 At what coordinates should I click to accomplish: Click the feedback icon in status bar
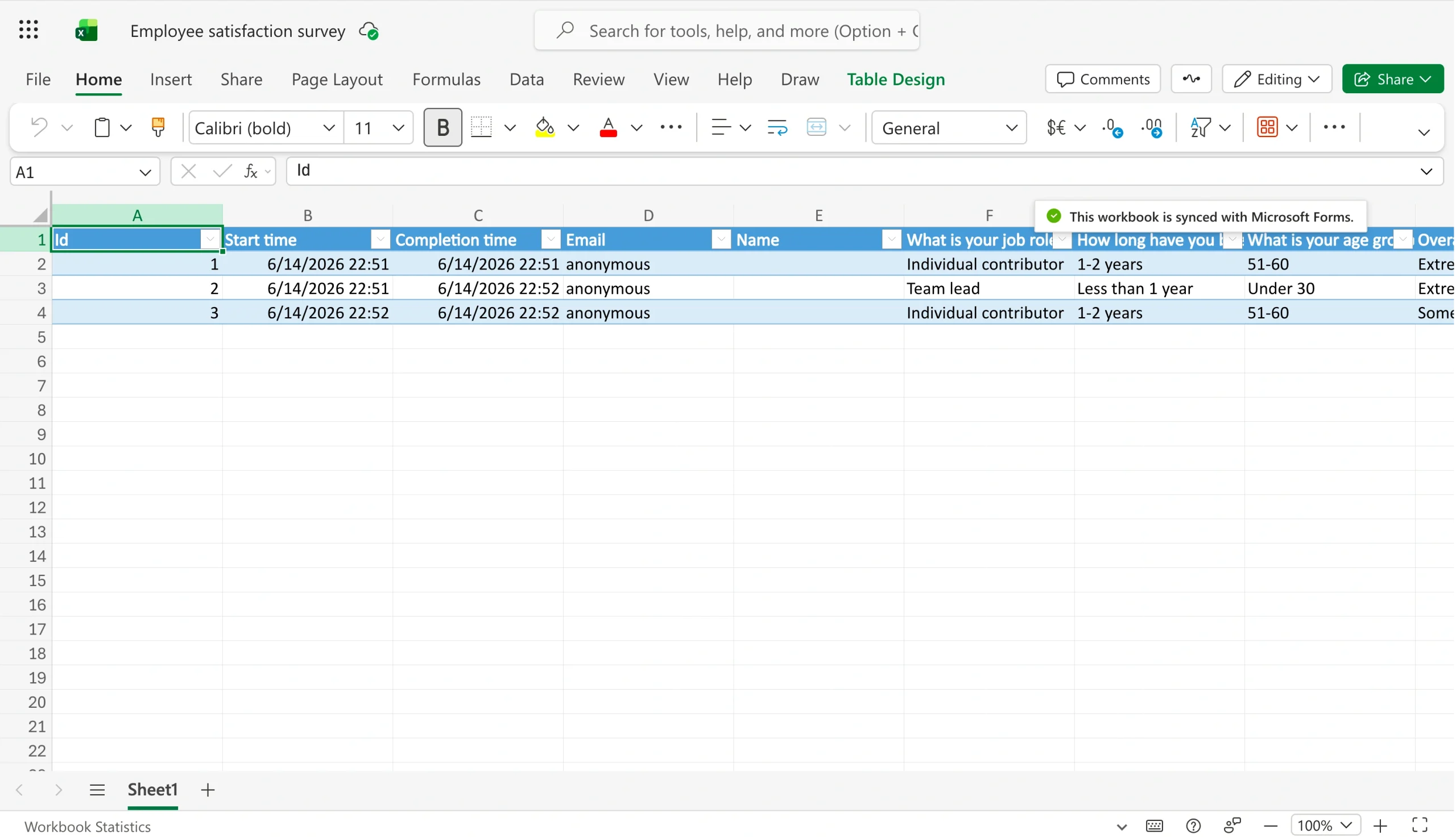(x=1232, y=826)
